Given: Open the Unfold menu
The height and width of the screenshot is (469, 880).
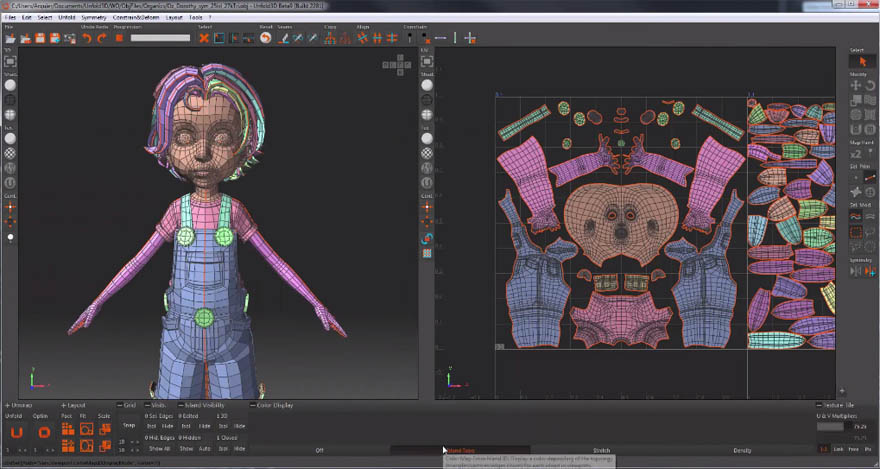Looking at the screenshot, I should click(67, 17).
